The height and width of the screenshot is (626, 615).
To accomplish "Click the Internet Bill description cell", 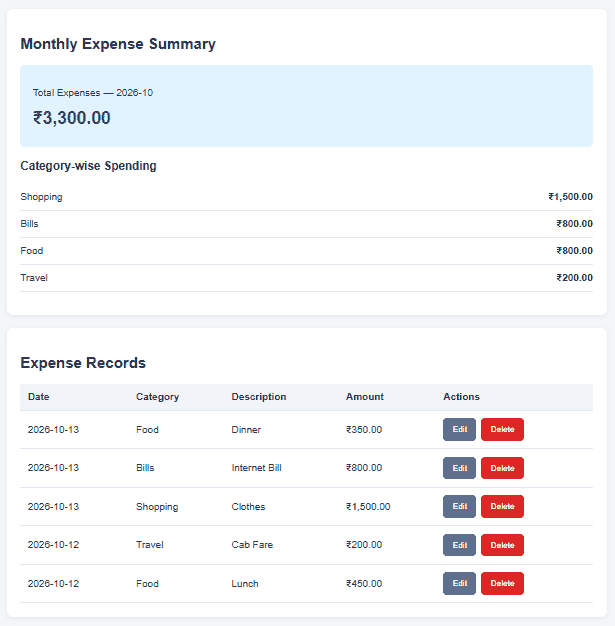I will tap(256, 468).
